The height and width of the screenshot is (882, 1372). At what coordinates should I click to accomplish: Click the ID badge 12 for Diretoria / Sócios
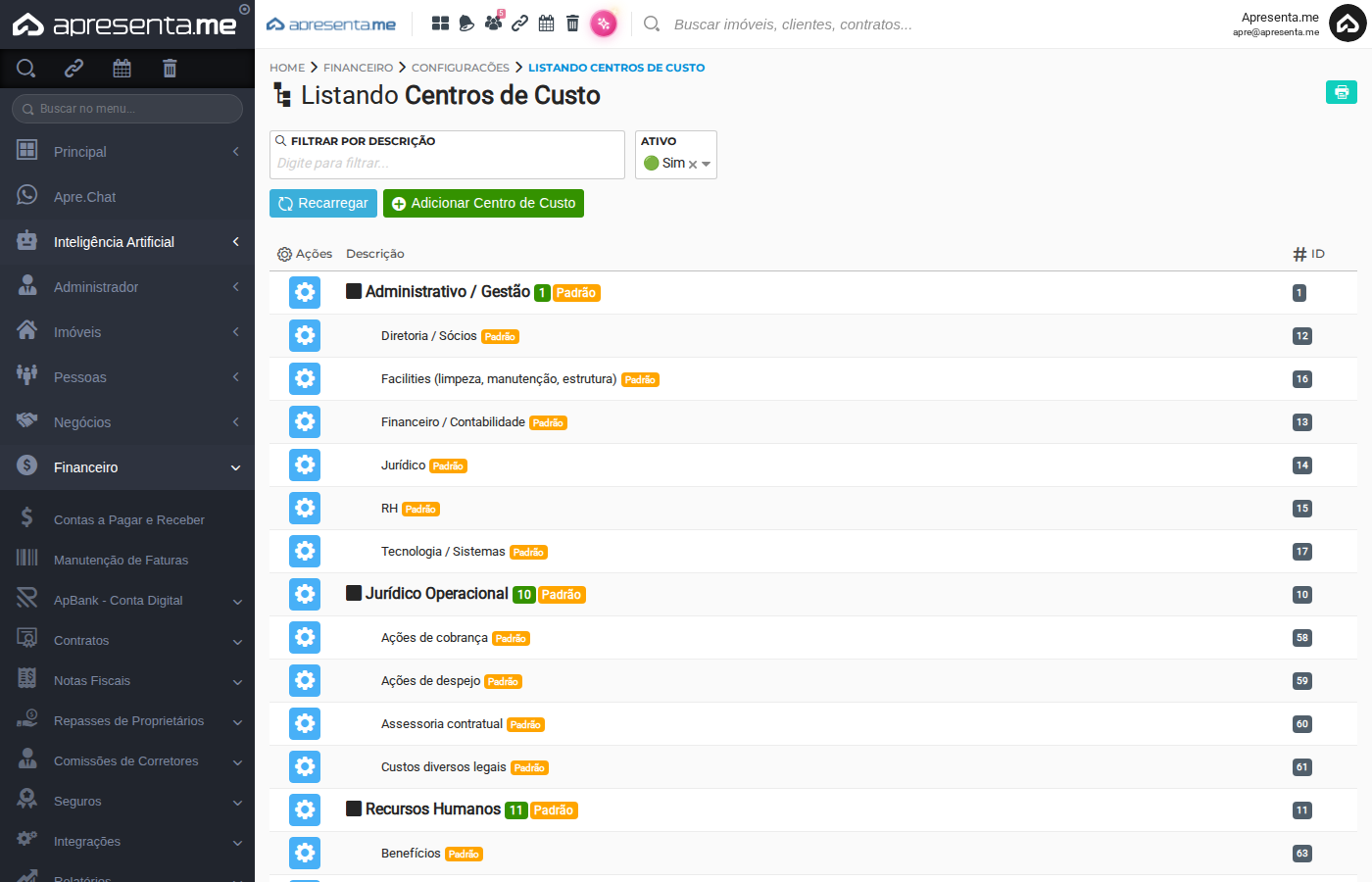tap(1302, 335)
